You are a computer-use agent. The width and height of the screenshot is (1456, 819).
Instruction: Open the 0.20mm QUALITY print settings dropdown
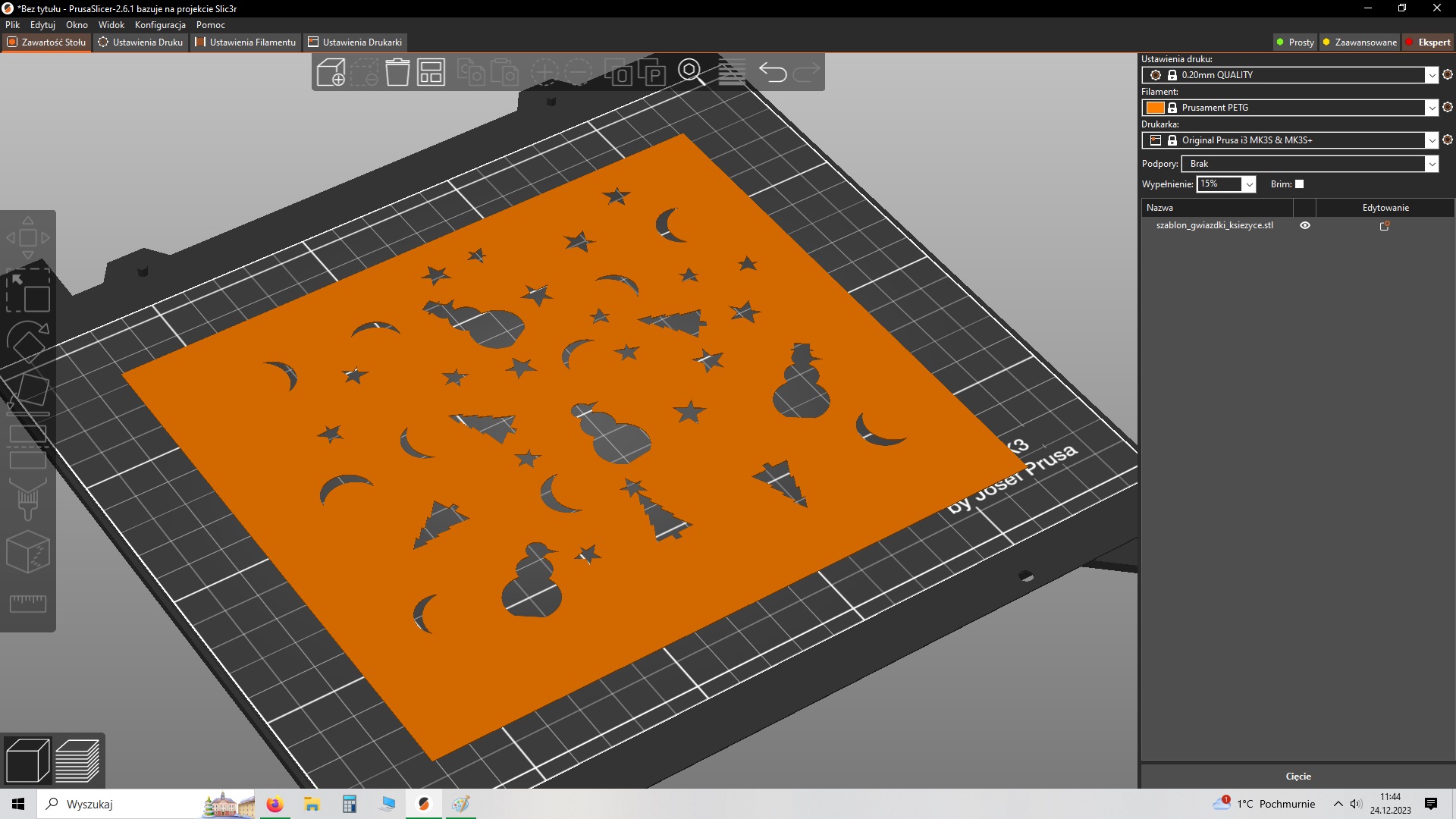[x=1431, y=75]
